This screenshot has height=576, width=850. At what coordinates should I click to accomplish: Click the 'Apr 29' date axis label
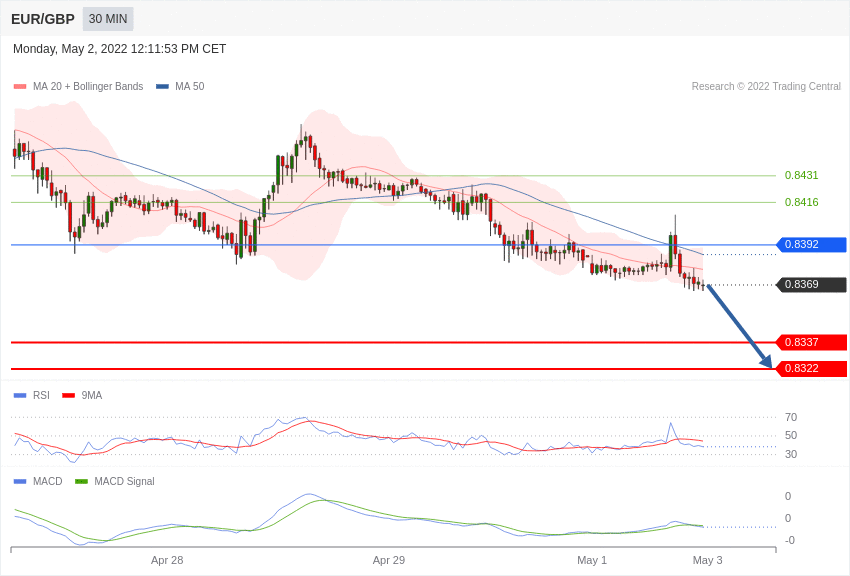(389, 560)
